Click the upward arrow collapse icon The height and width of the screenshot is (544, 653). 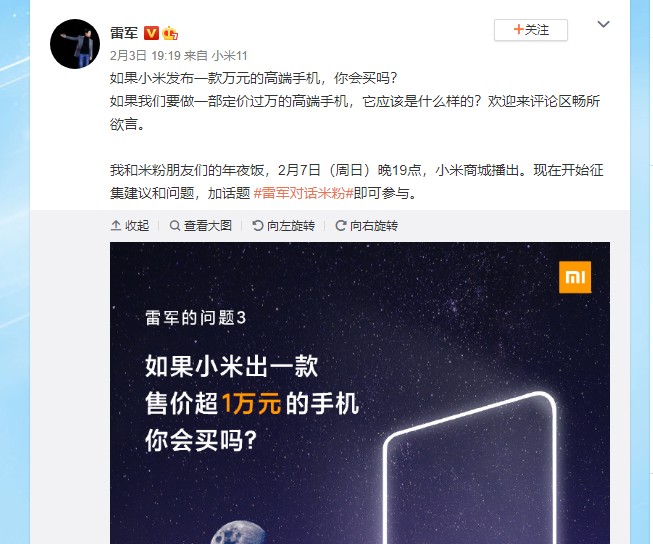pos(116,225)
